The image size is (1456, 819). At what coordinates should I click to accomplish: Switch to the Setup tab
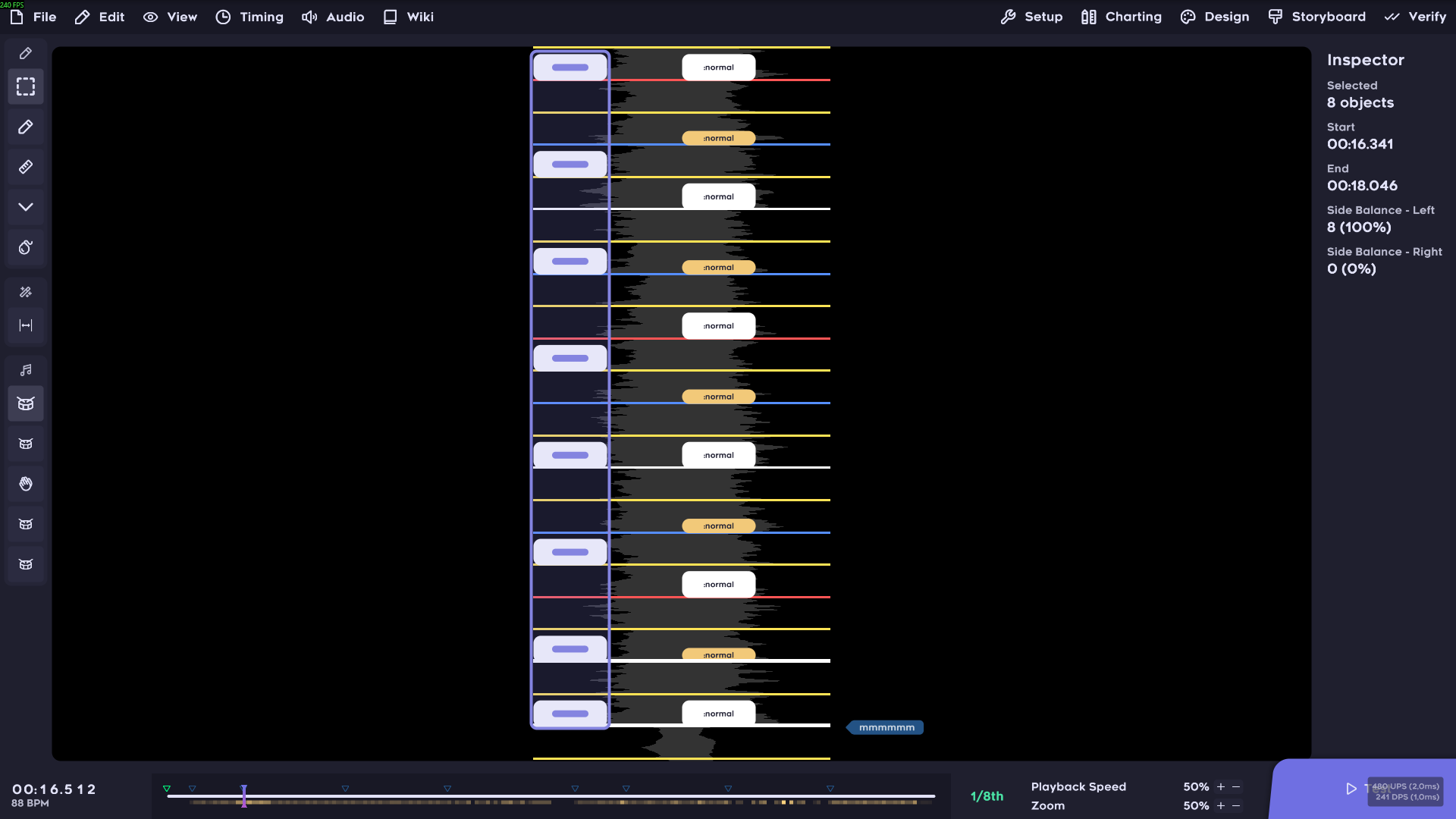pyautogui.click(x=1031, y=17)
